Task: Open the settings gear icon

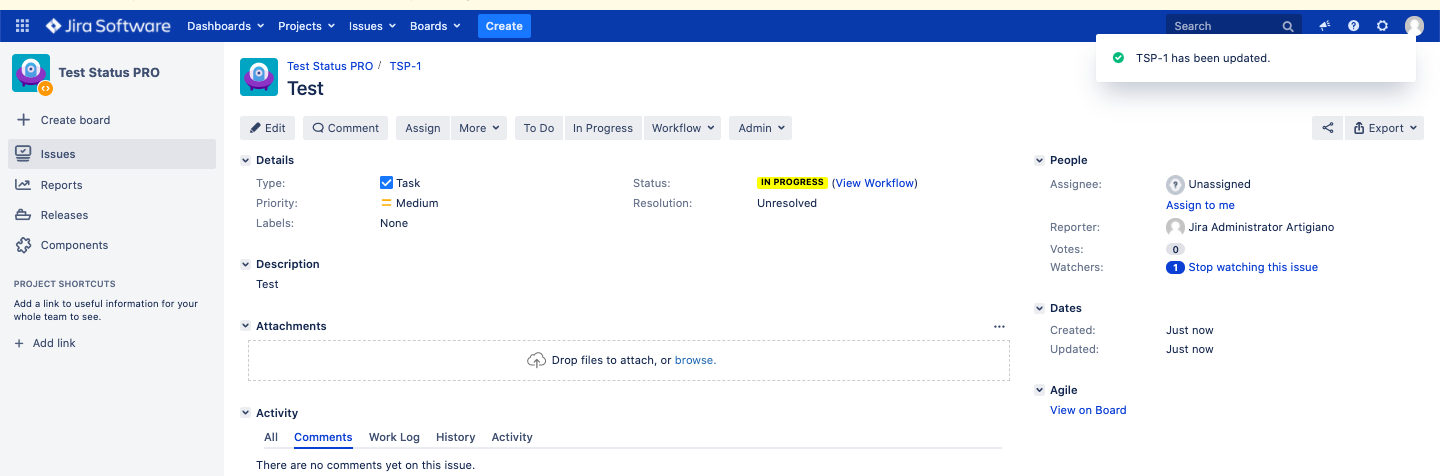Action: (x=1382, y=26)
